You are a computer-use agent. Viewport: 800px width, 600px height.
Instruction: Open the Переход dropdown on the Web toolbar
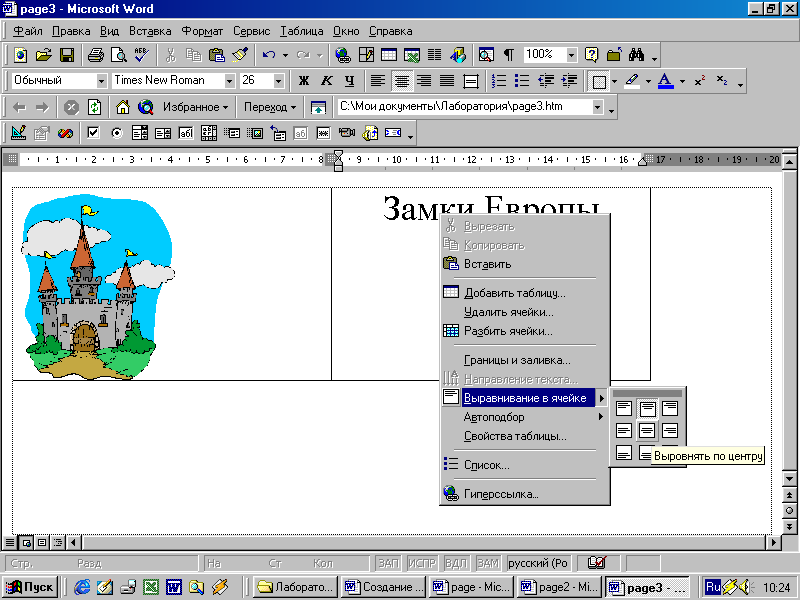(270, 107)
